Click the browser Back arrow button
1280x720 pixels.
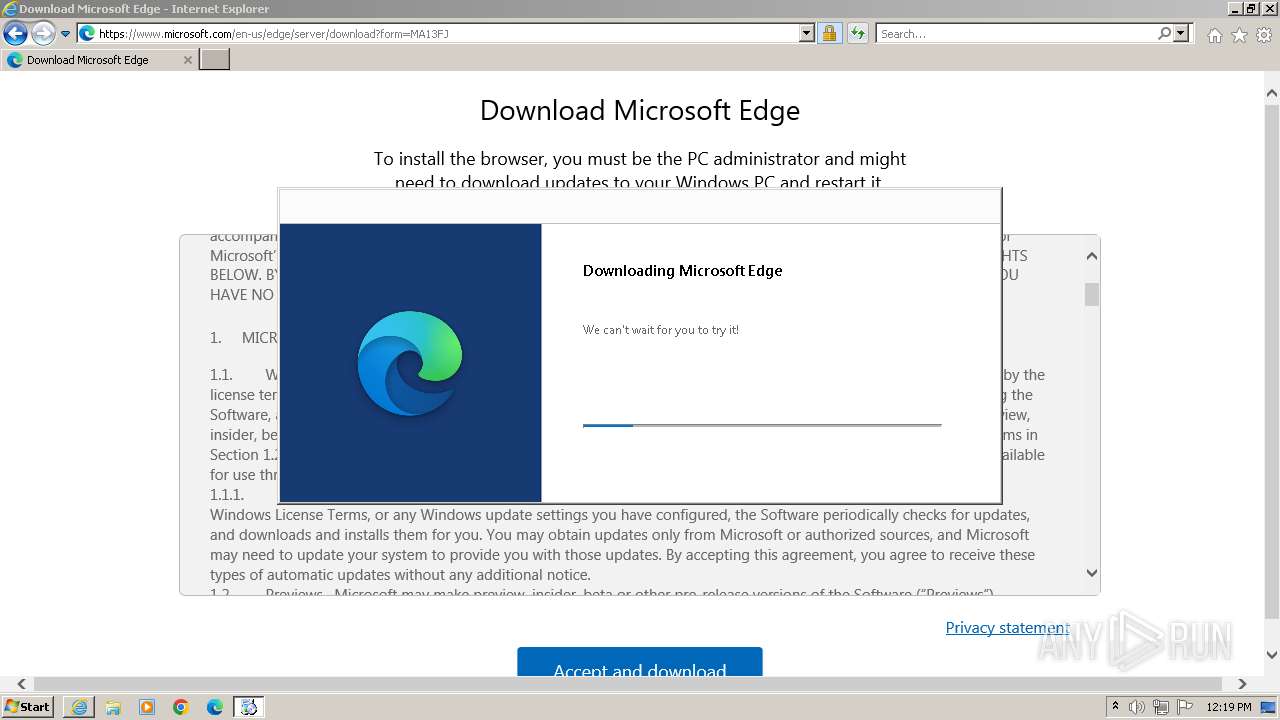[15, 34]
